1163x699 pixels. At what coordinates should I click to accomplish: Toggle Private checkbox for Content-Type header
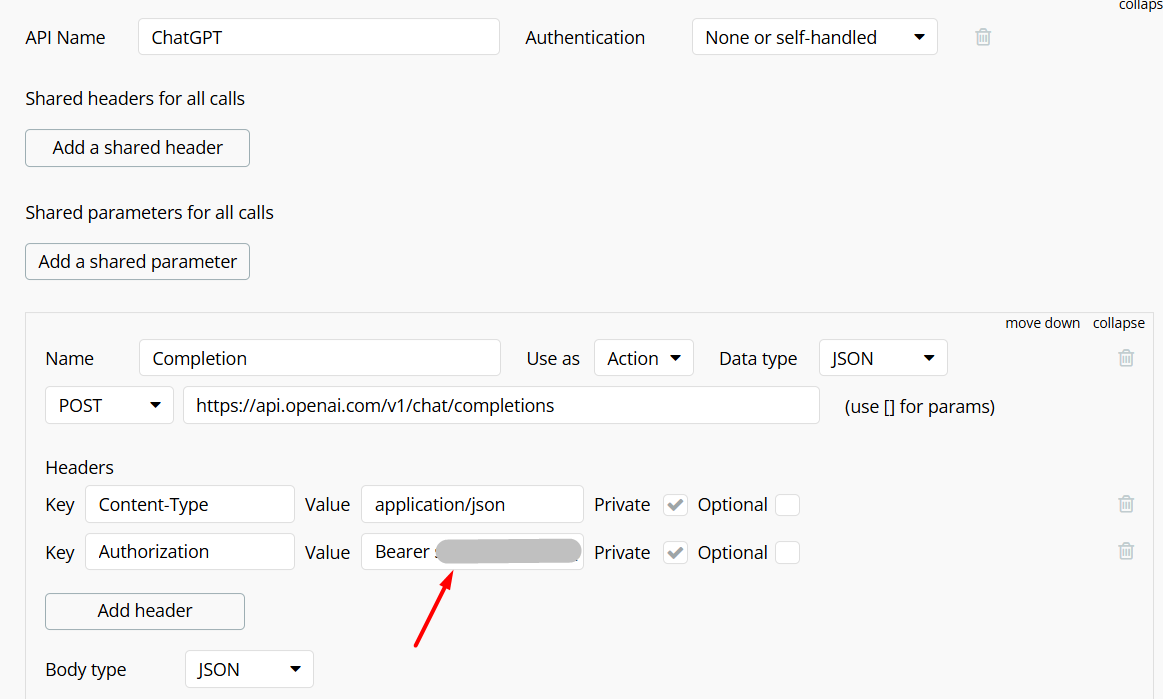click(x=676, y=505)
